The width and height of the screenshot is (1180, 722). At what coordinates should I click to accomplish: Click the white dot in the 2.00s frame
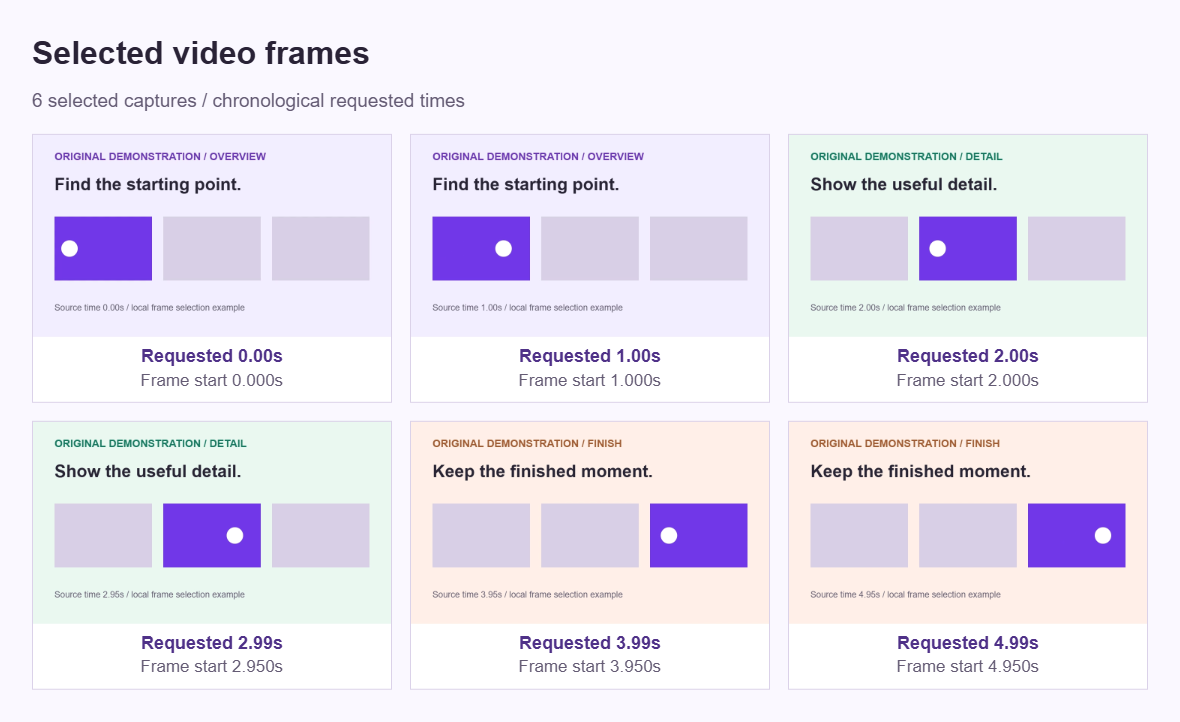pos(938,248)
